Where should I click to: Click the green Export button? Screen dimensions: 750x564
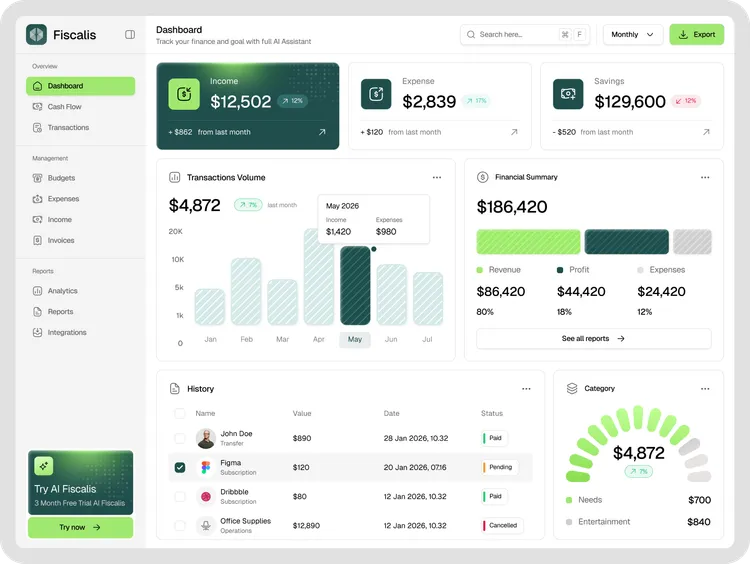696,35
